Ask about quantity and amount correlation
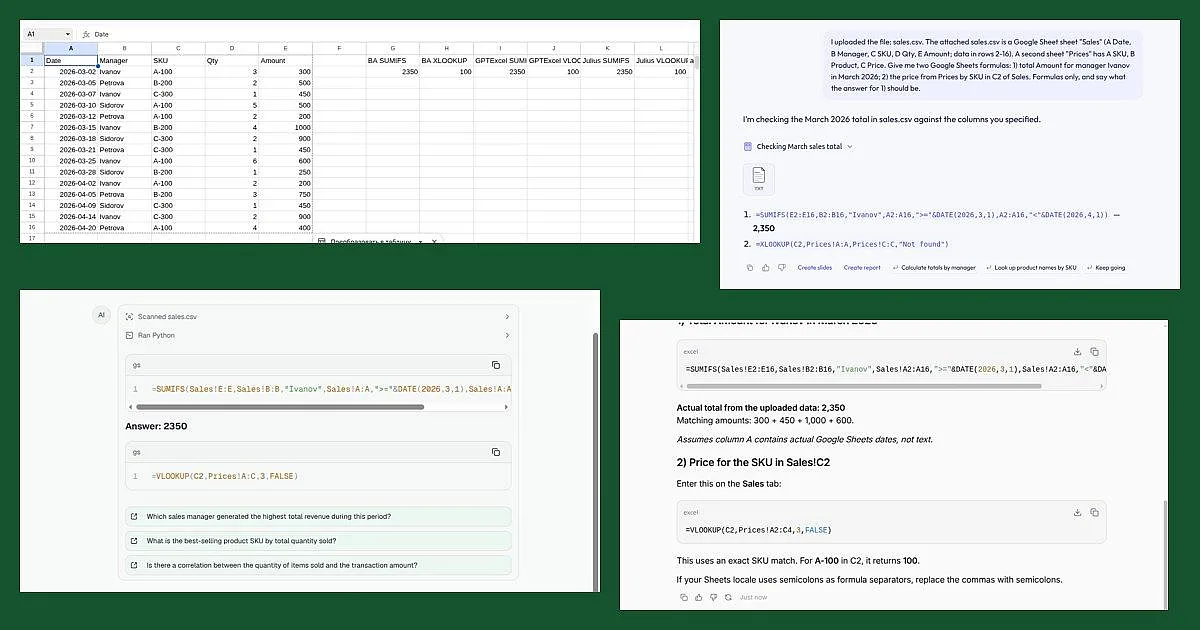 [318, 565]
